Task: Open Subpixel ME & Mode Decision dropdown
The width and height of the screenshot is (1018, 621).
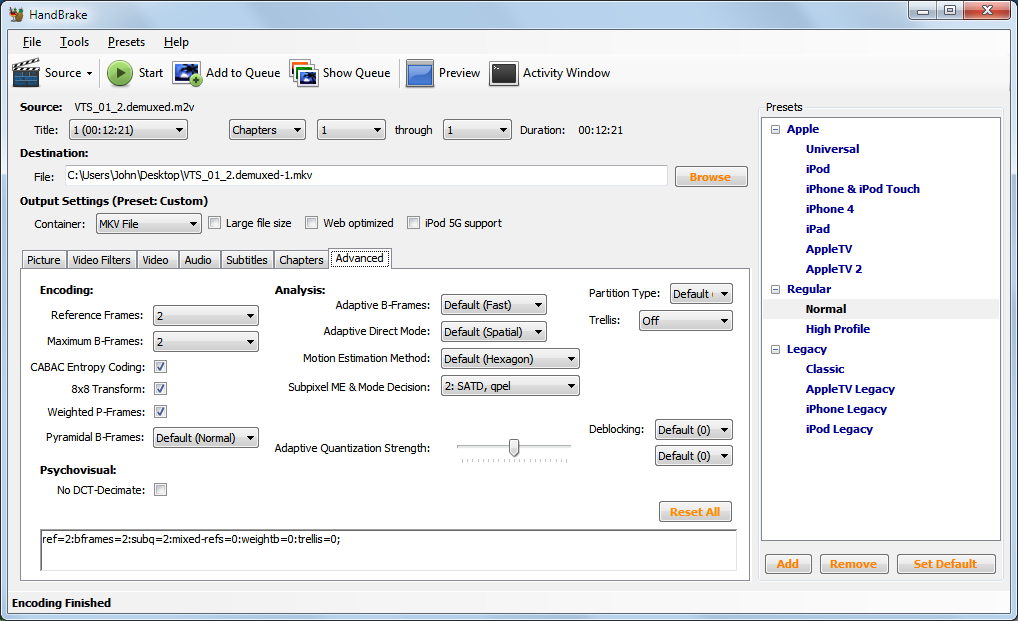Action: (x=510, y=385)
